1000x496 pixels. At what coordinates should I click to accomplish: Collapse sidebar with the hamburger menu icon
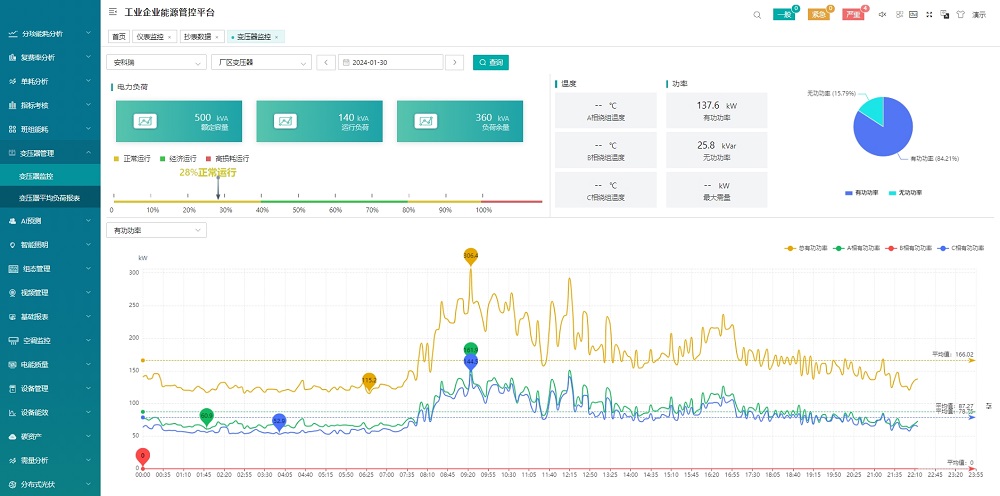pyautogui.click(x=113, y=12)
